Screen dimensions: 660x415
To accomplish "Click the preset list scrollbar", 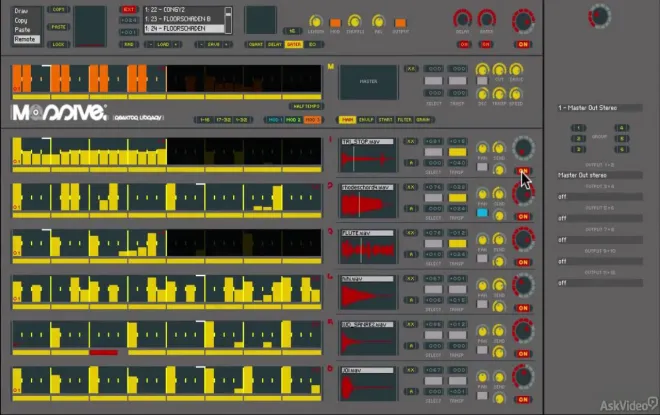I will coord(228,19).
